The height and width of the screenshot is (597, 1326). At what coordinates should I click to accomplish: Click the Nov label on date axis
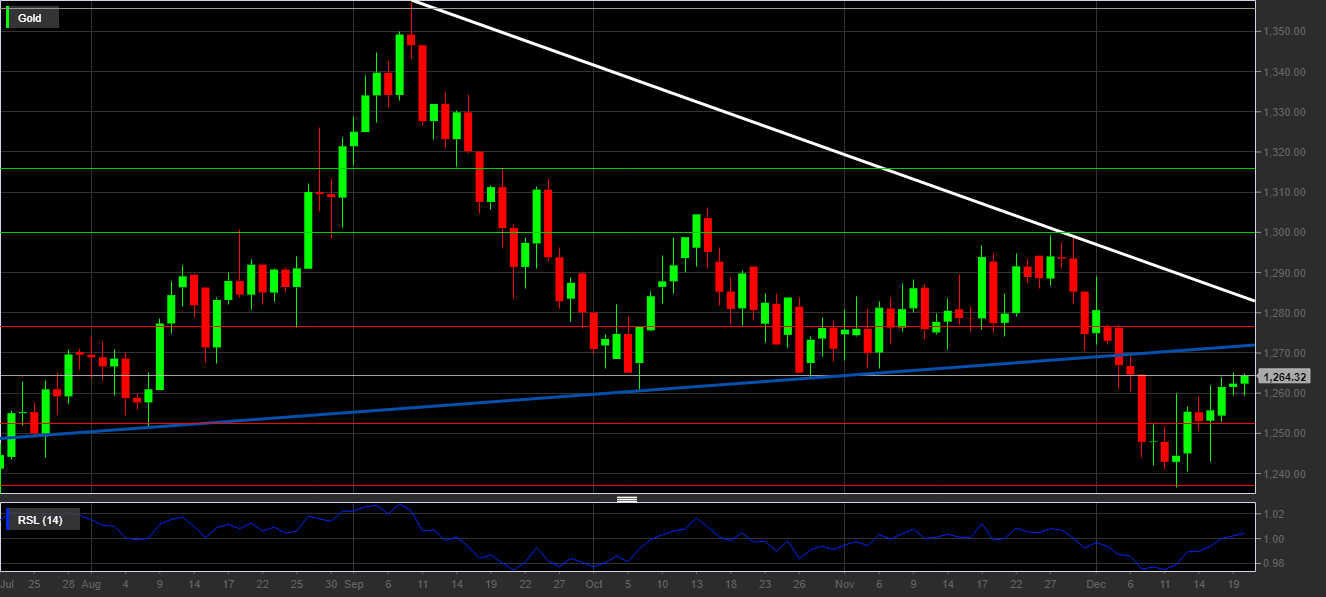(x=845, y=583)
